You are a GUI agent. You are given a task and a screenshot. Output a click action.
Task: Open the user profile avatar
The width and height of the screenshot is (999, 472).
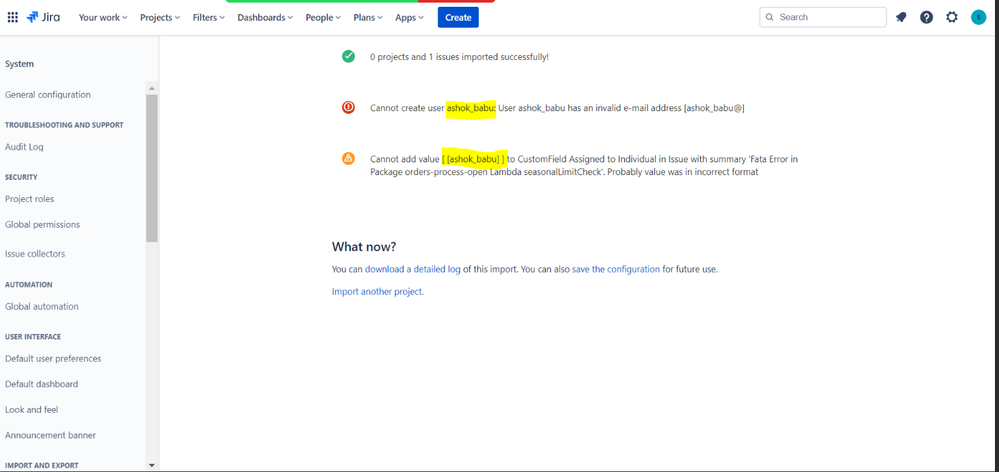[x=978, y=17]
